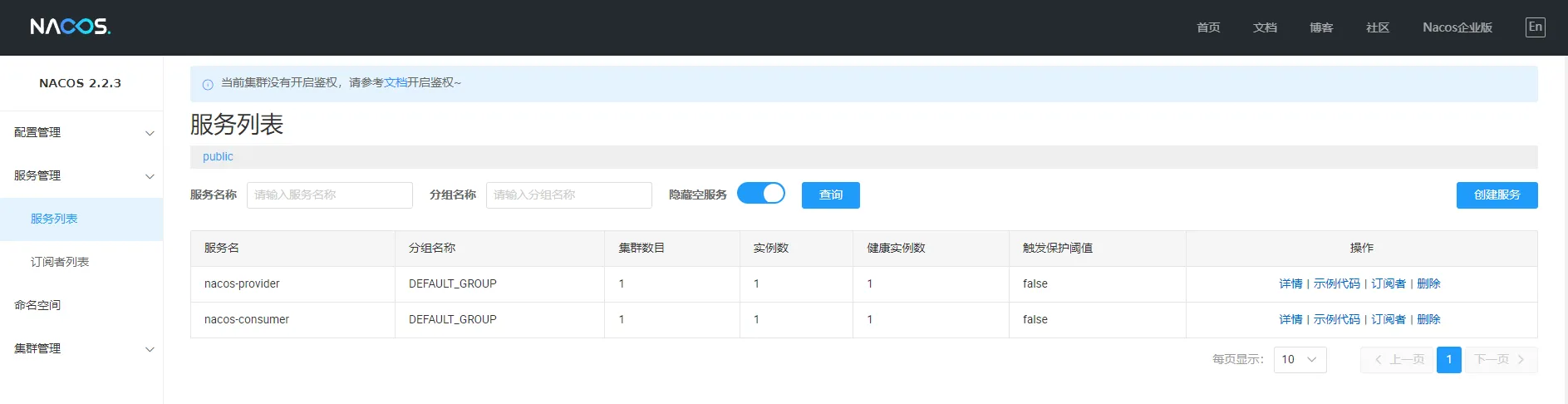Viewport: 1568px width, 404px height.
Task: Click the info icon in the notice banner
Action: 208,84
